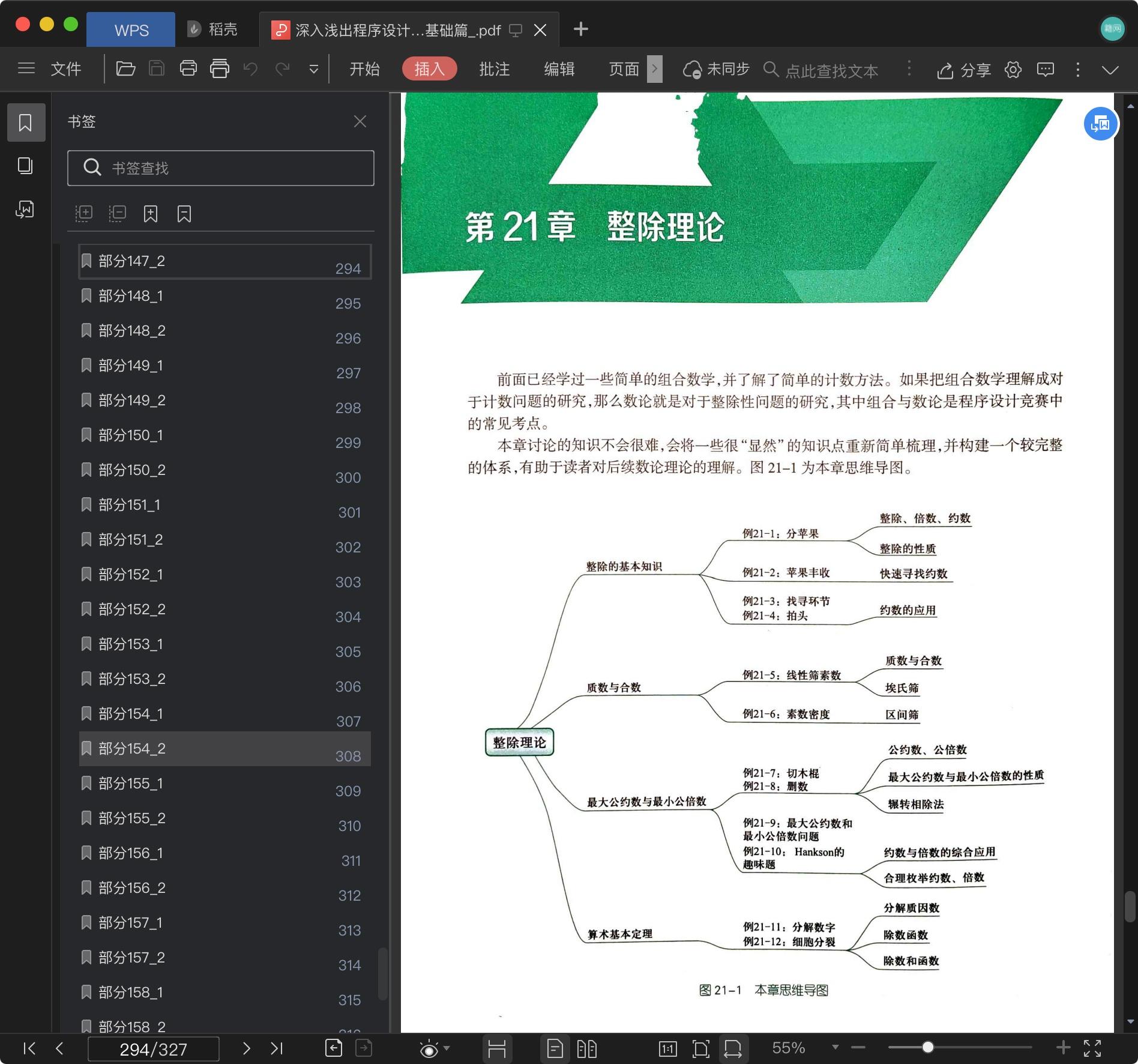Go to the first page
The height and width of the screenshot is (1064, 1138).
pyautogui.click(x=29, y=1048)
